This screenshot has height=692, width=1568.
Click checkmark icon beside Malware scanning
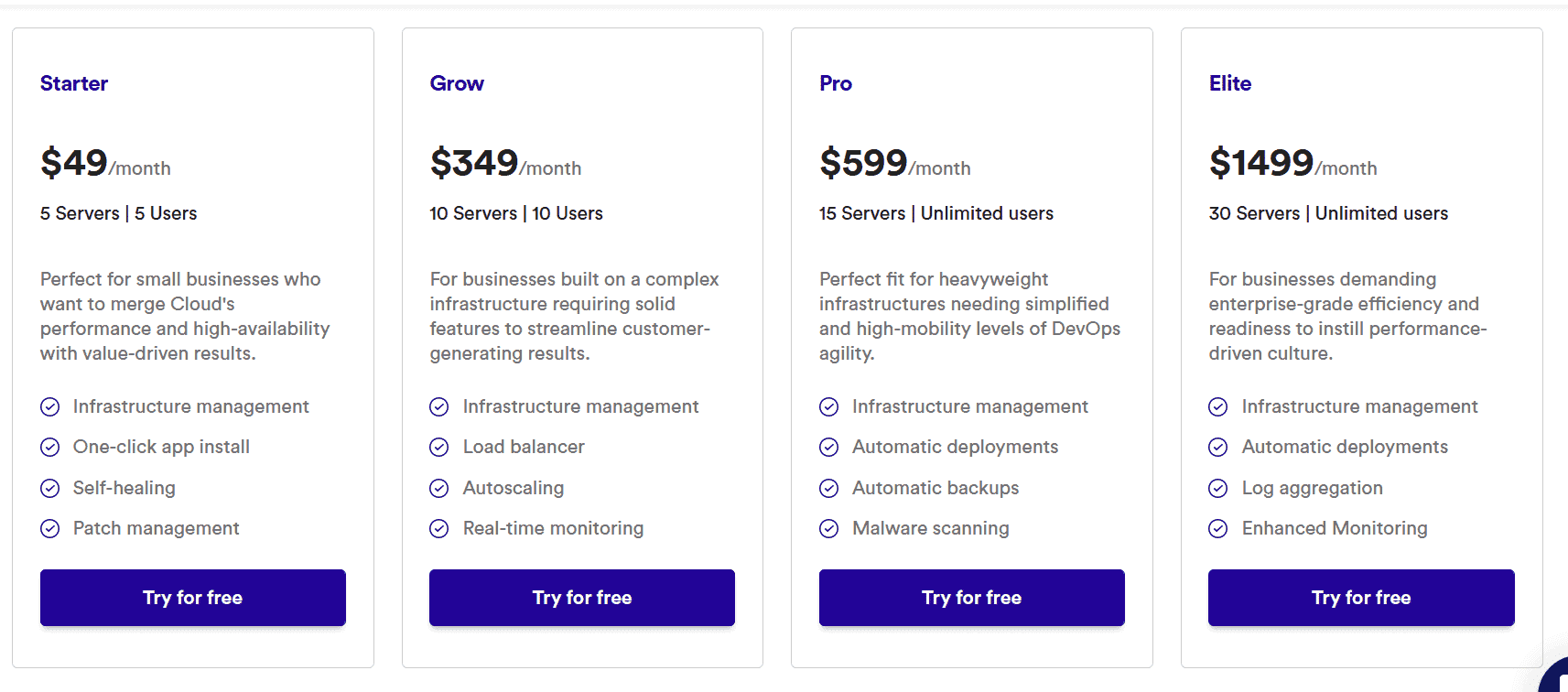click(x=829, y=528)
